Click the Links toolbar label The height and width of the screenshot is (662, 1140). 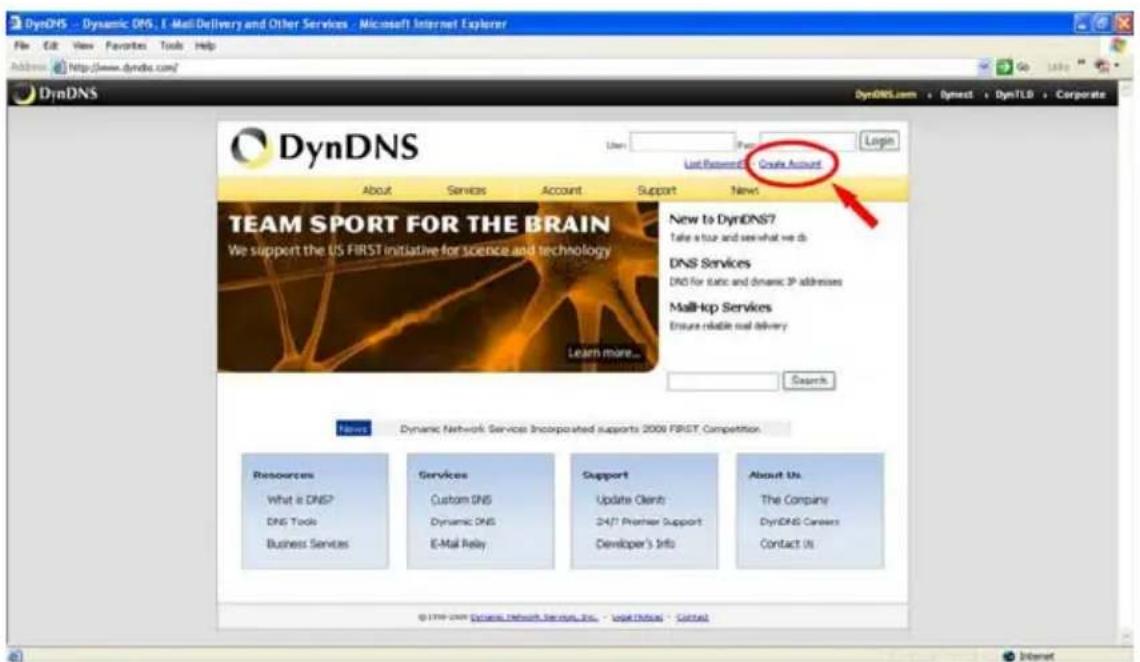point(1057,67)
